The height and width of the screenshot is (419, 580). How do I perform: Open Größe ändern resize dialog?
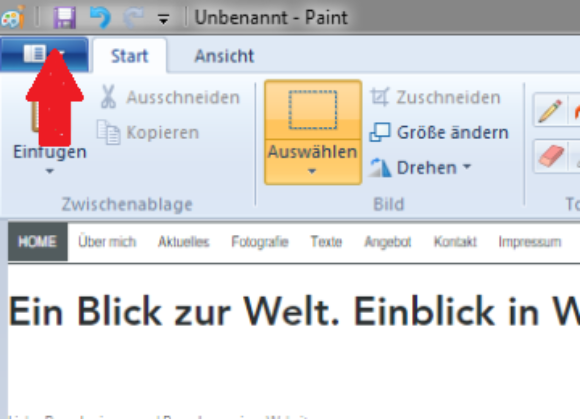439,132
